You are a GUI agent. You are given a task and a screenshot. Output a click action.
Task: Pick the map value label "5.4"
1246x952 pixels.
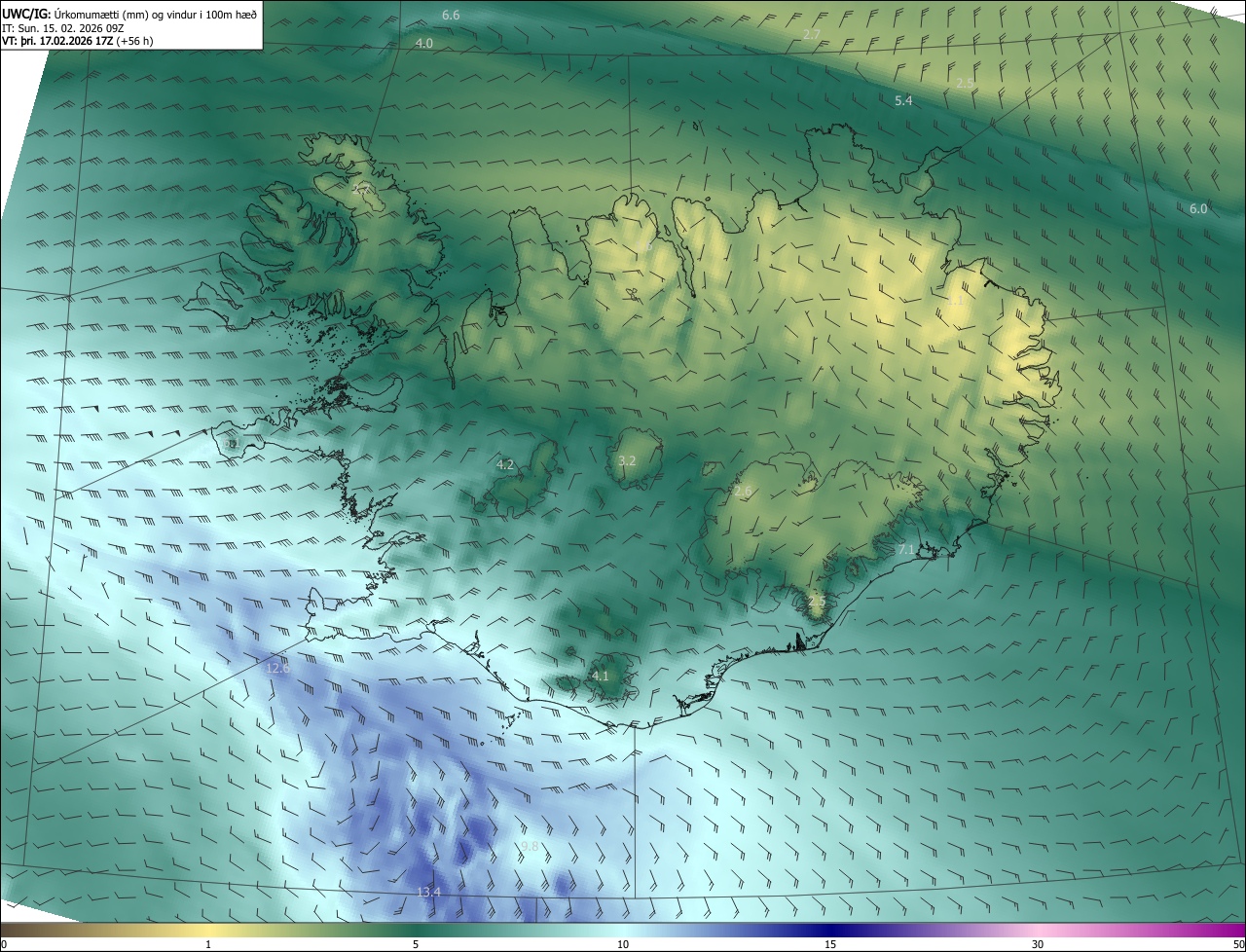903,100
